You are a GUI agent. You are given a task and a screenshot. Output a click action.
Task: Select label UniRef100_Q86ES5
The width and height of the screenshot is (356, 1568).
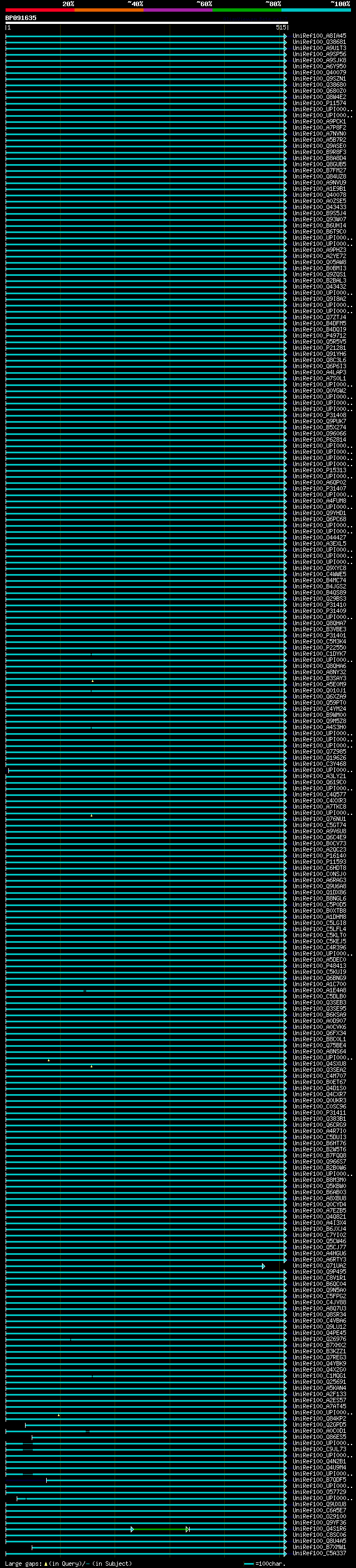pos(319,1437)
